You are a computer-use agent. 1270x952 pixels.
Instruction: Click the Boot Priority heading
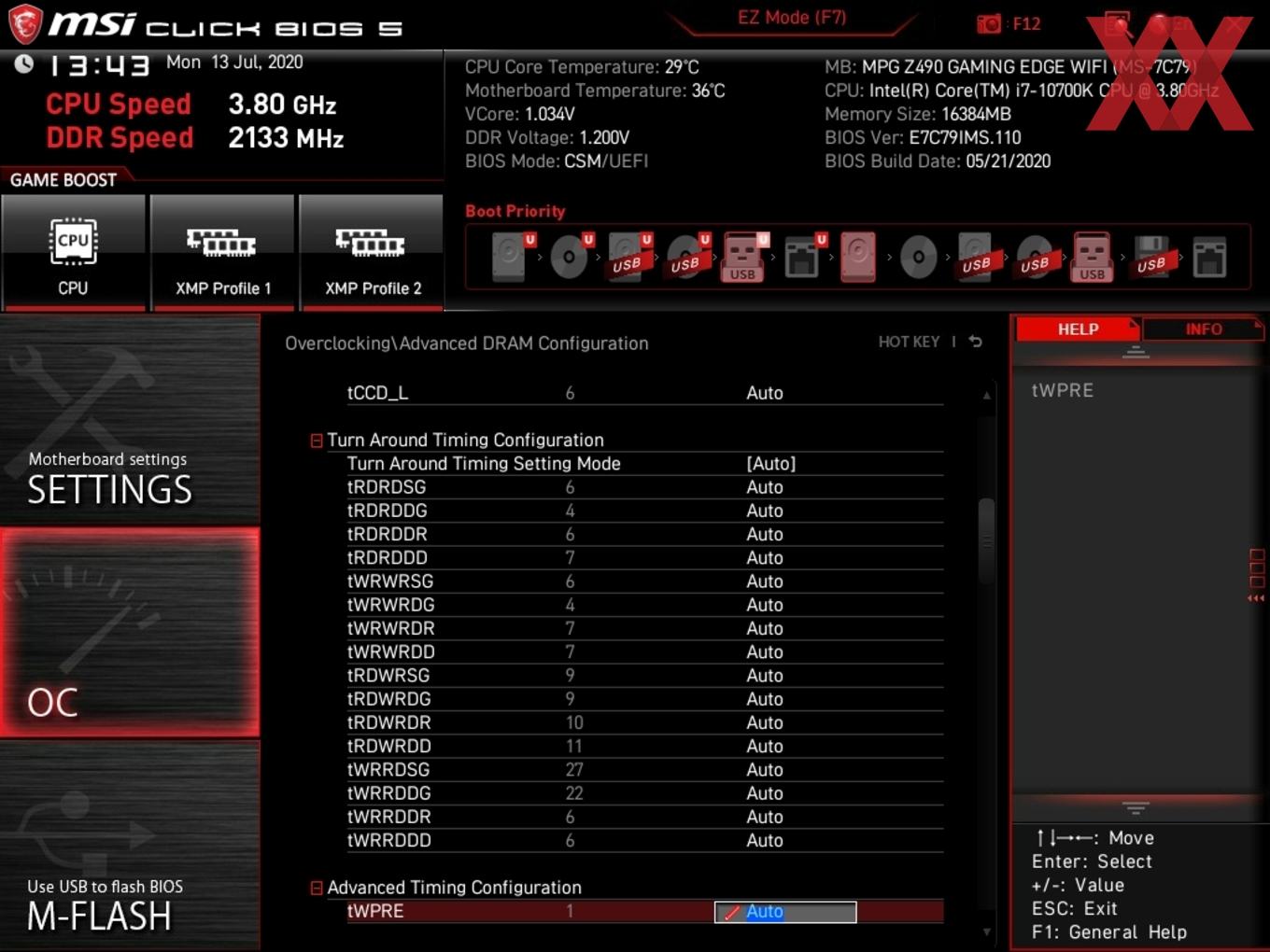(x=515, y=211)
